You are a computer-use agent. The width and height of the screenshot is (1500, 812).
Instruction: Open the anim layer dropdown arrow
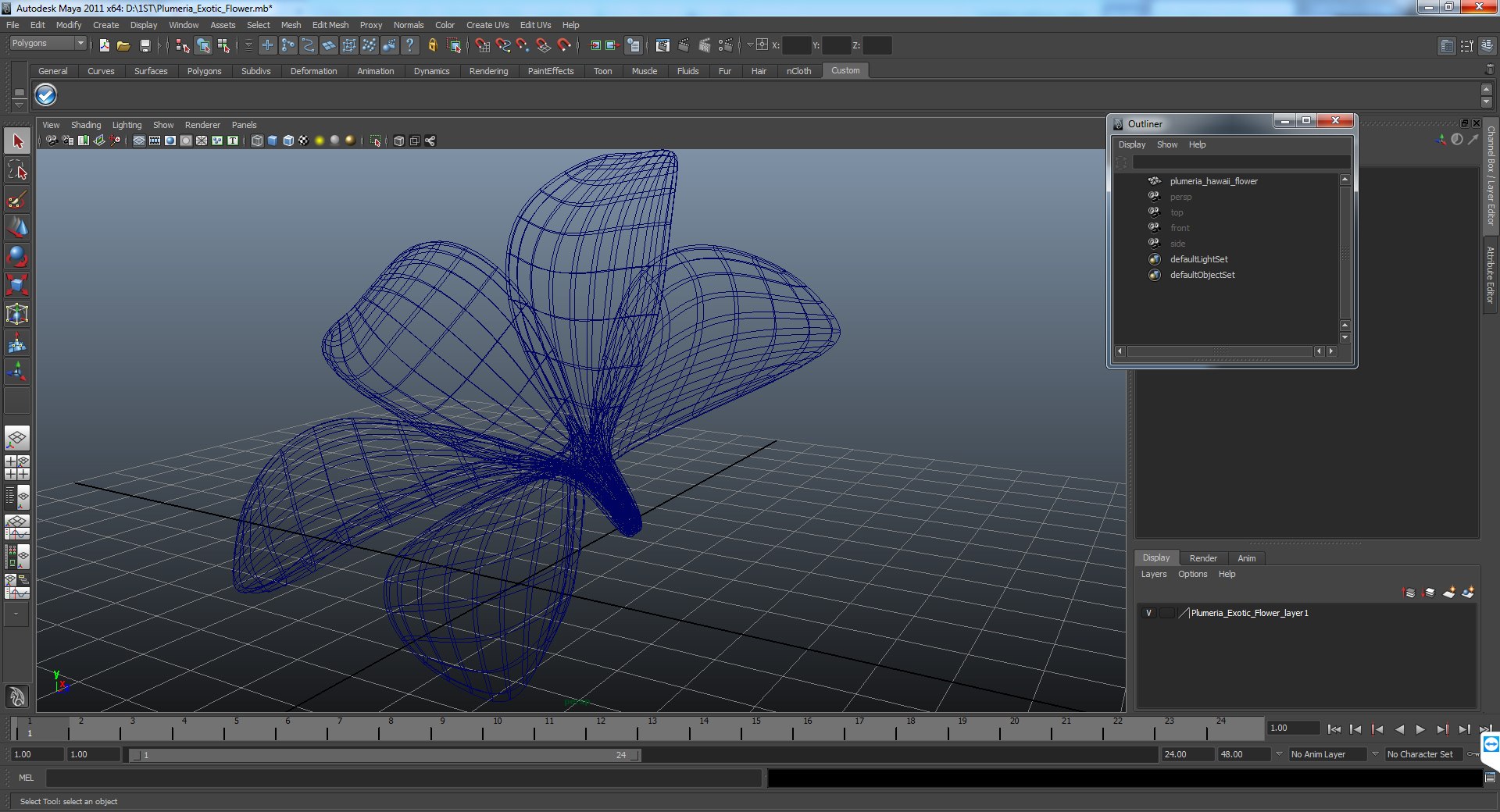(x=1279, y=754)
